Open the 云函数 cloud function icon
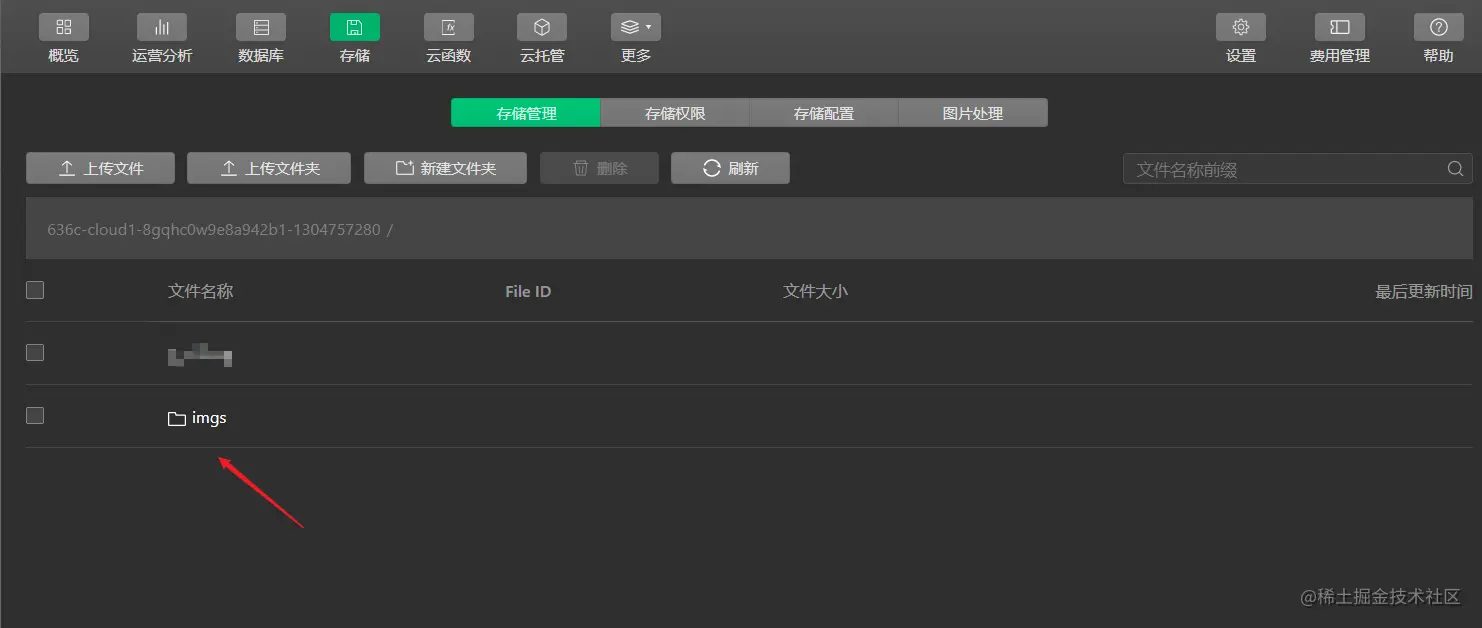 (449, 27)
